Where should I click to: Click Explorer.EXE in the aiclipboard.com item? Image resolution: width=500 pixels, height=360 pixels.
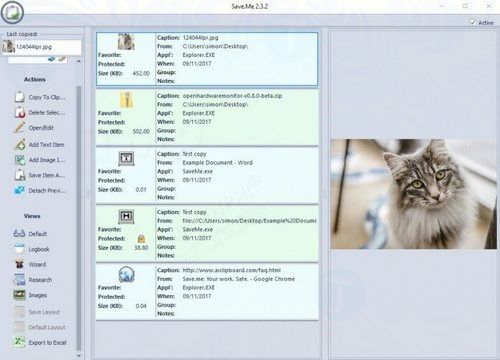(x=198, y=287)
